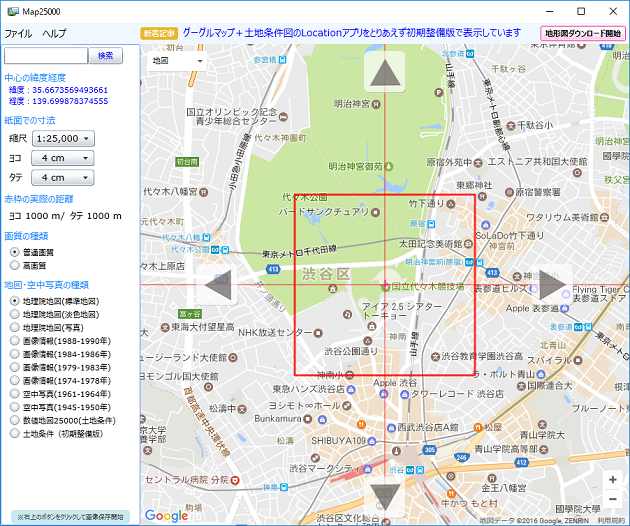Open the ヨコ width dropdown
The image size is (630, 526).
tap(63, 158)
